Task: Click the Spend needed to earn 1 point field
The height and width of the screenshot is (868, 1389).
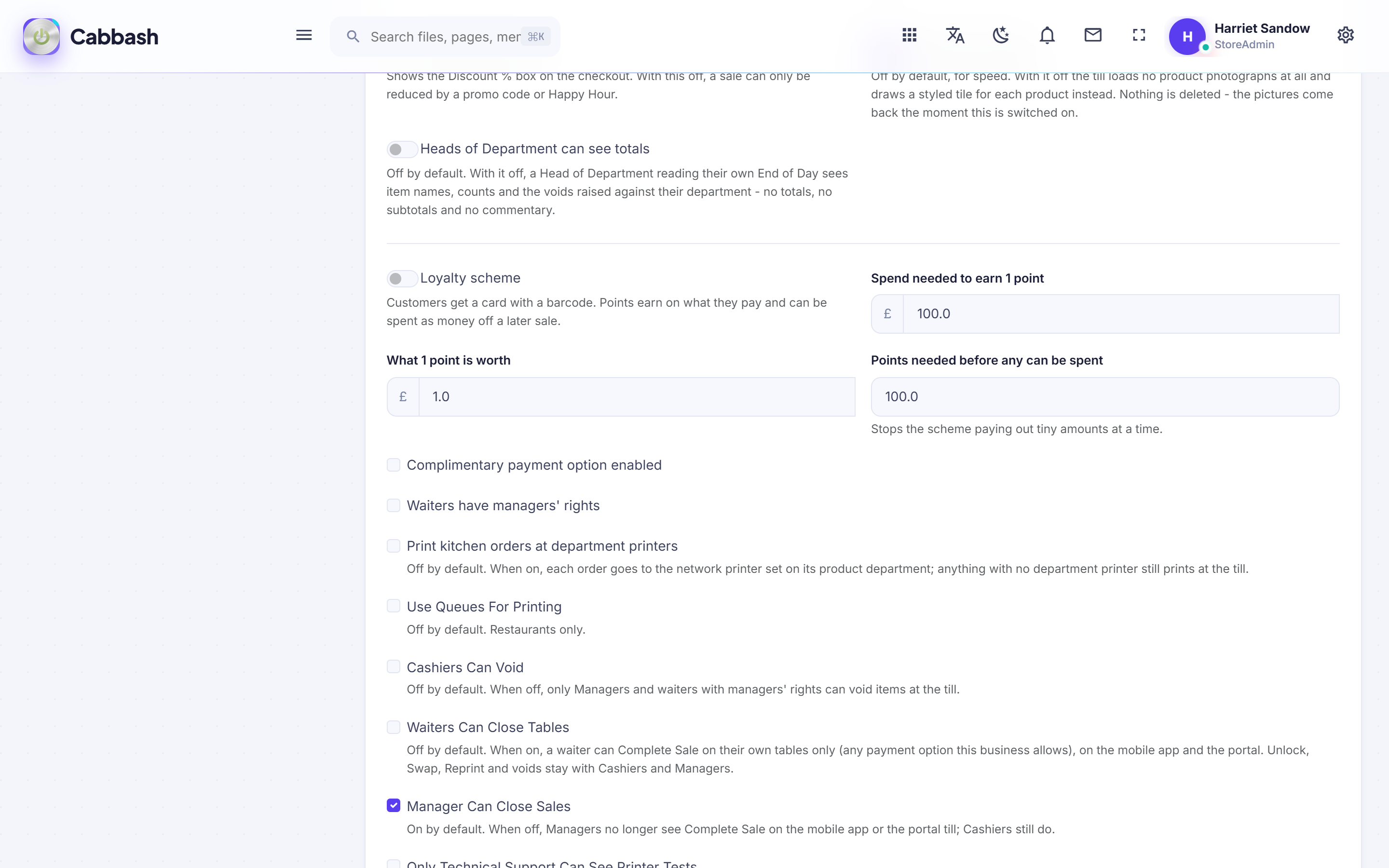Action: [x=1121, y=313]
